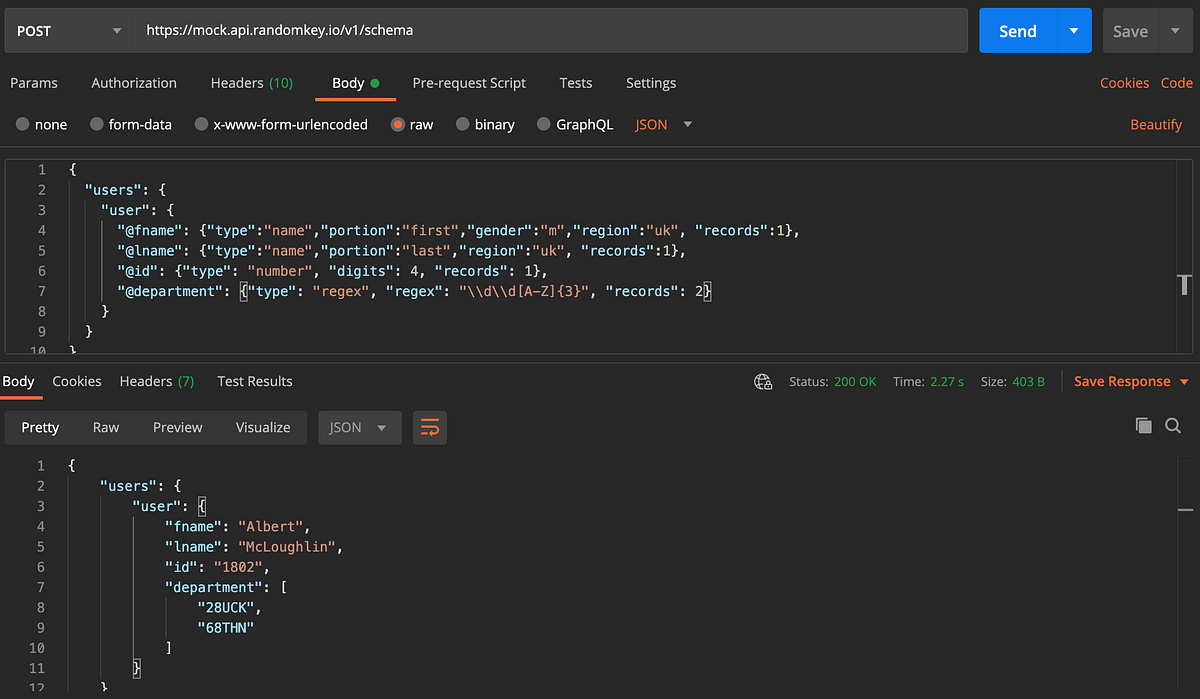Select the raw body radio button
The width and height of the screenshot is (1200, 699).
click(398, 125)
